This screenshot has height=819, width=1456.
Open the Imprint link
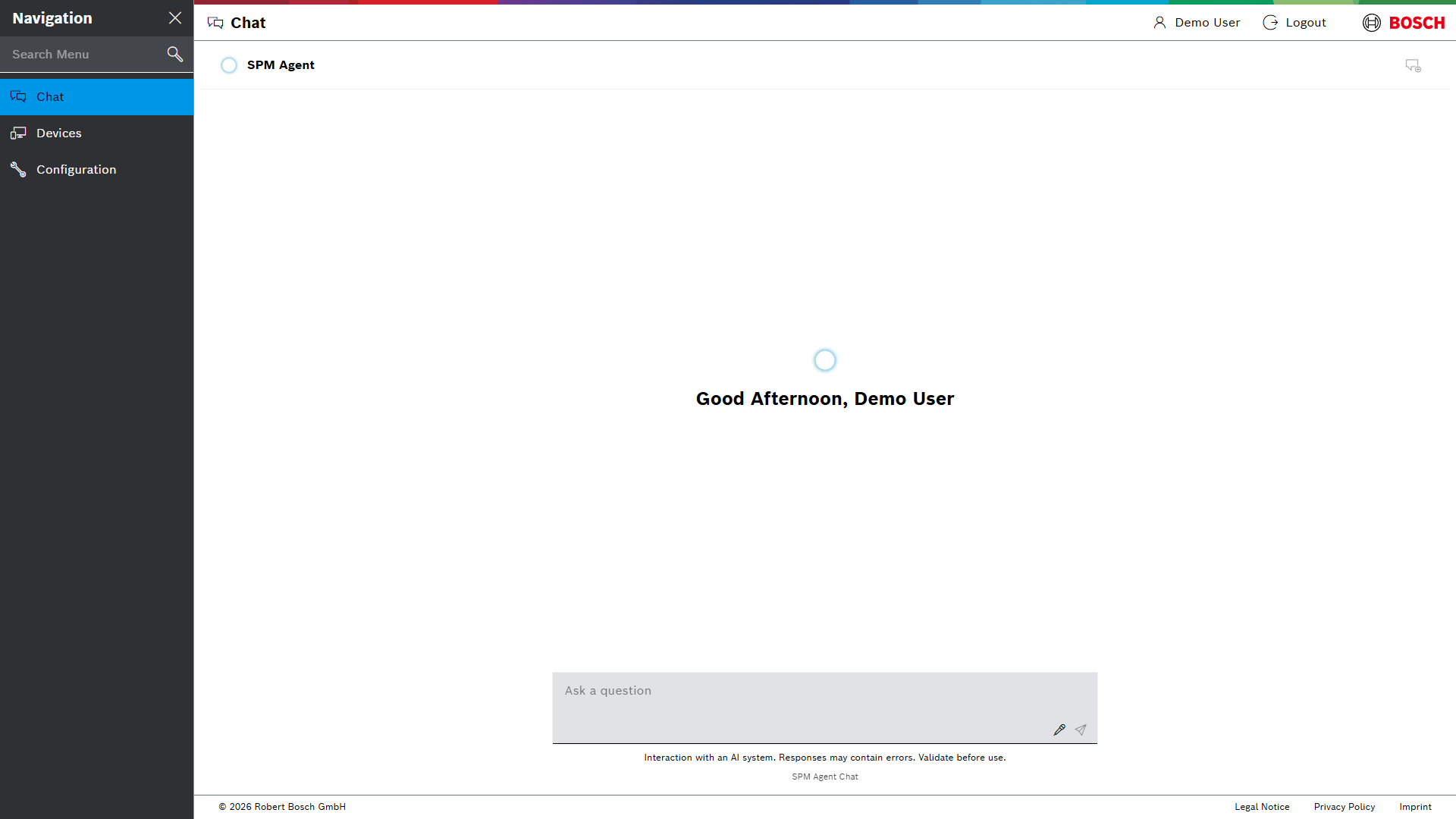(1416, 807)
